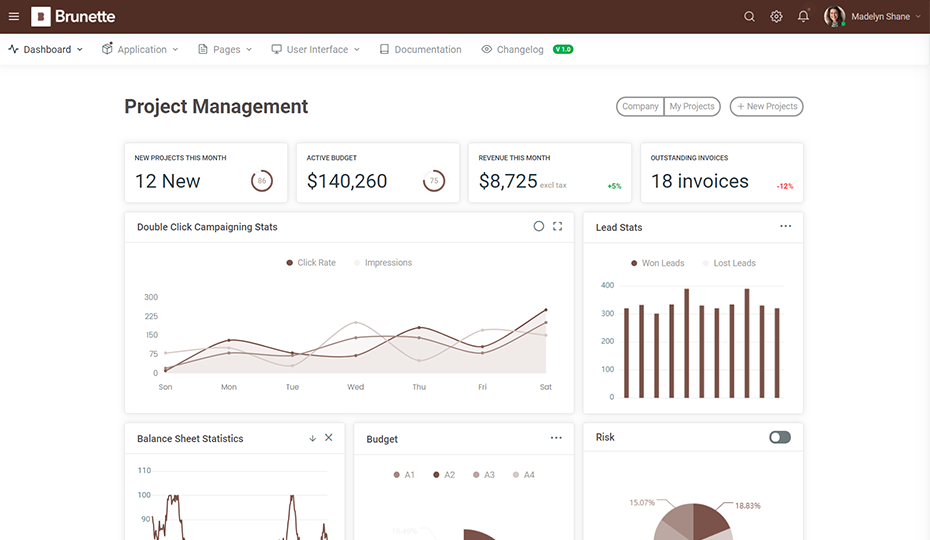Select the My Projects button
930x540 pixels.
[692, 106]
